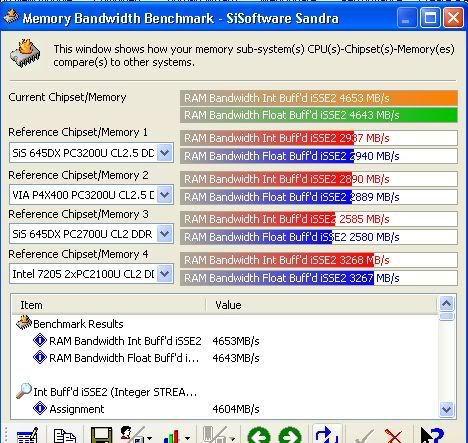
Task: Click the blue refresh arrows icon
Action: [327, 434]
